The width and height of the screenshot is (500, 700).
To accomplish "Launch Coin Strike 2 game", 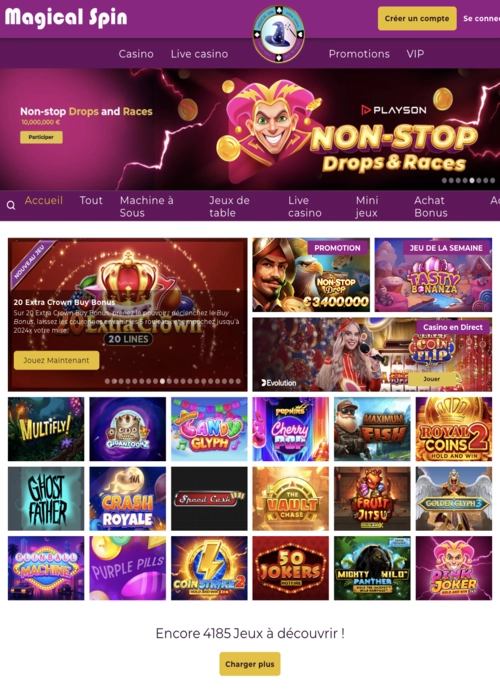I will pos(209,568).
